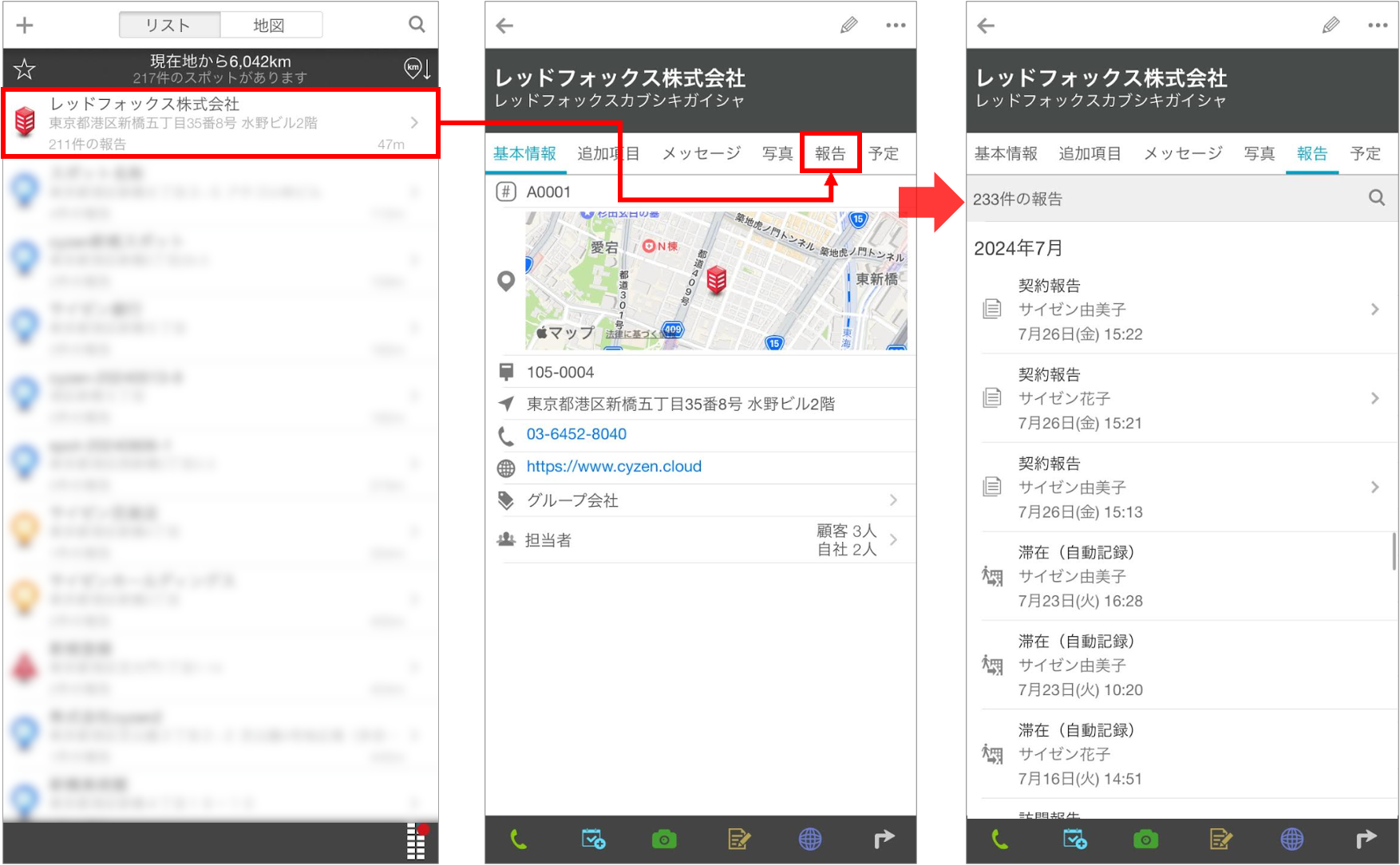Select the リスト segment
Image resolution: width=1400 pixels, height=865 pixels.
coord(169,25)
